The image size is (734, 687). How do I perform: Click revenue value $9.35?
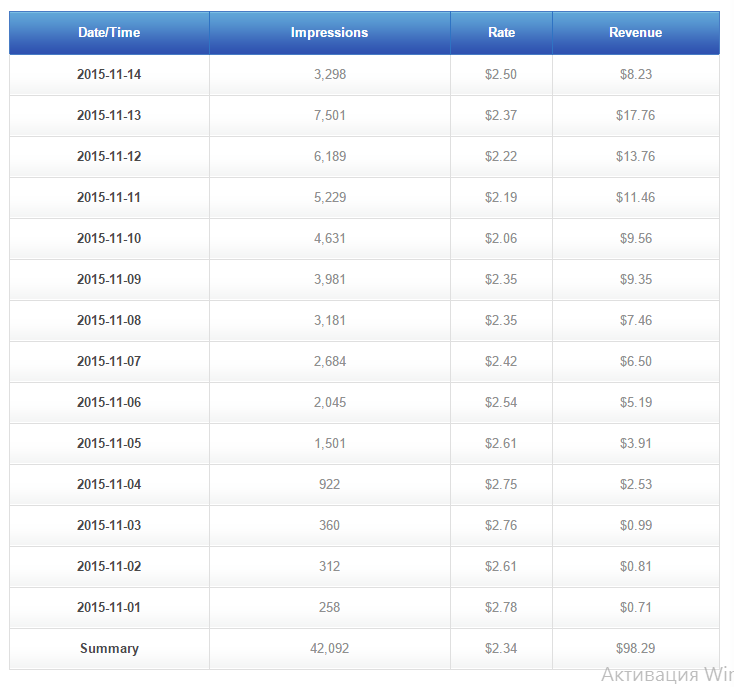coord(635,280)
